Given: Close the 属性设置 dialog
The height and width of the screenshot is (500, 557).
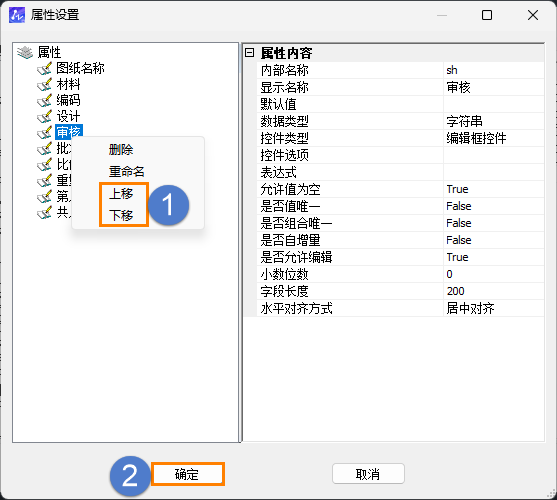Looking at the screenshot, I should coord(533,15).
